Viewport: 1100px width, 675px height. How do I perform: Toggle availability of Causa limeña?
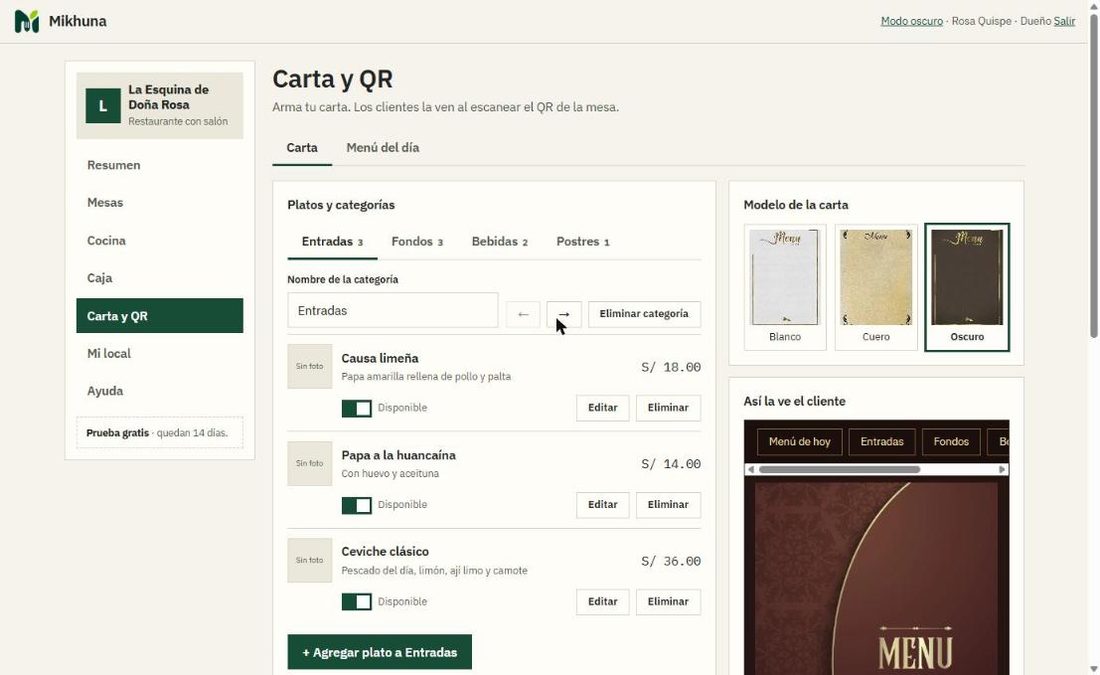click(x=356, y=408)
